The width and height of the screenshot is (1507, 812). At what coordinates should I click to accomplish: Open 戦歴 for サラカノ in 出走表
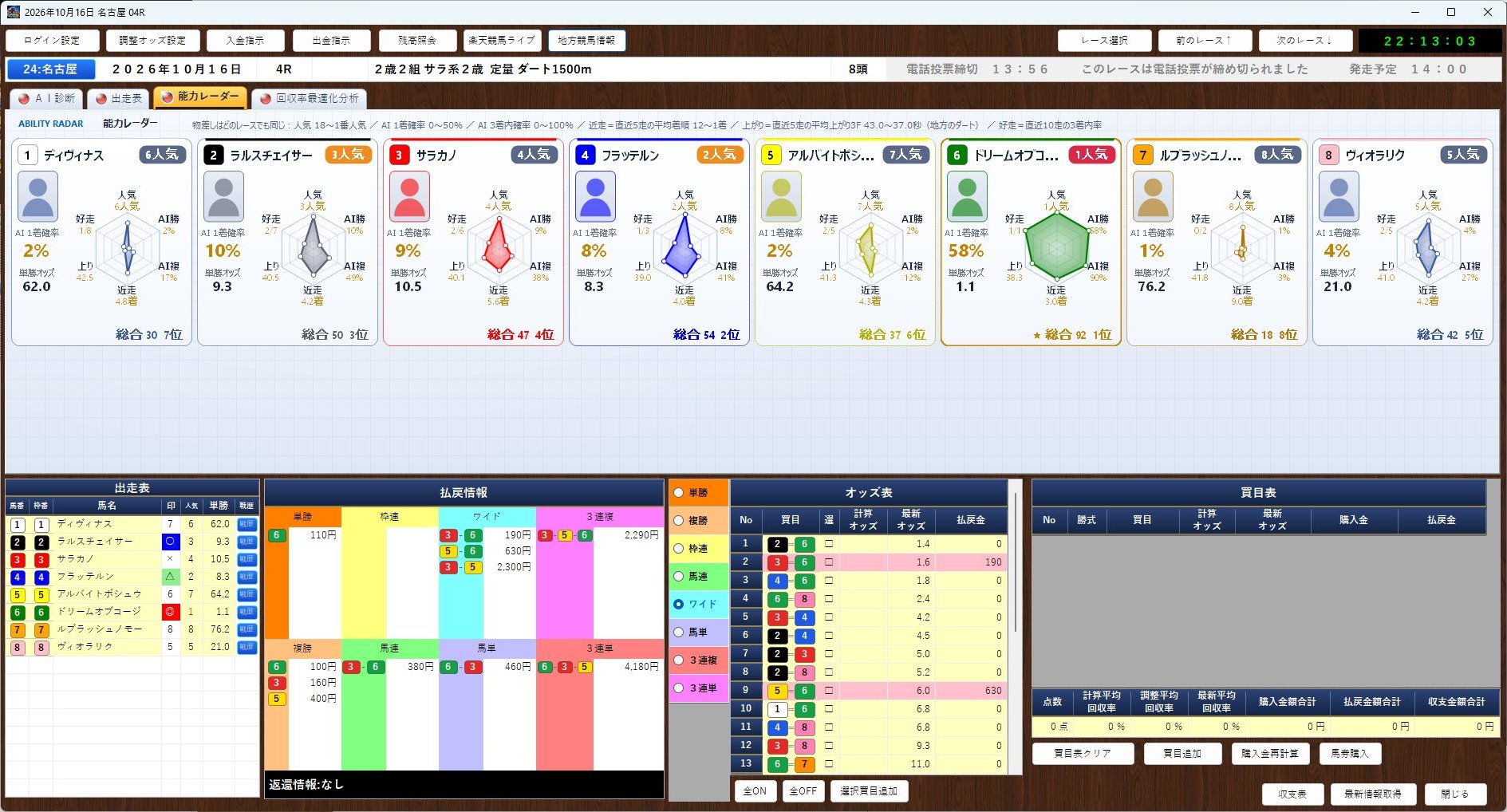point(247,559)
